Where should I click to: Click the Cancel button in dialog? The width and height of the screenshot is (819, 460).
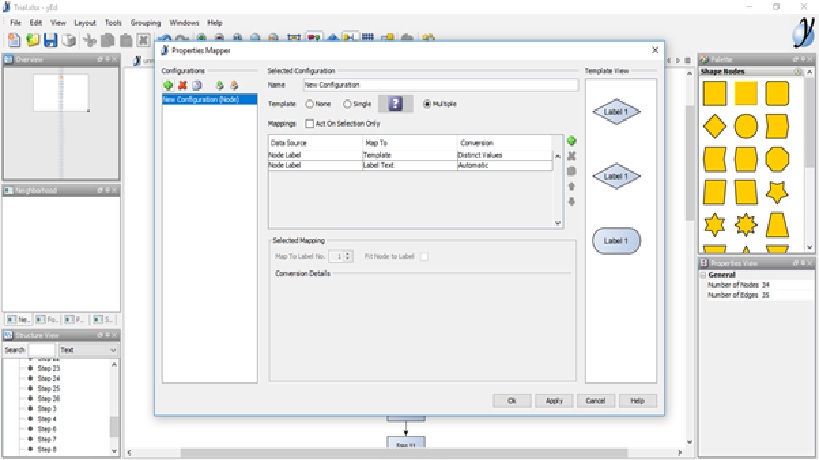click(x=595, y=400)
